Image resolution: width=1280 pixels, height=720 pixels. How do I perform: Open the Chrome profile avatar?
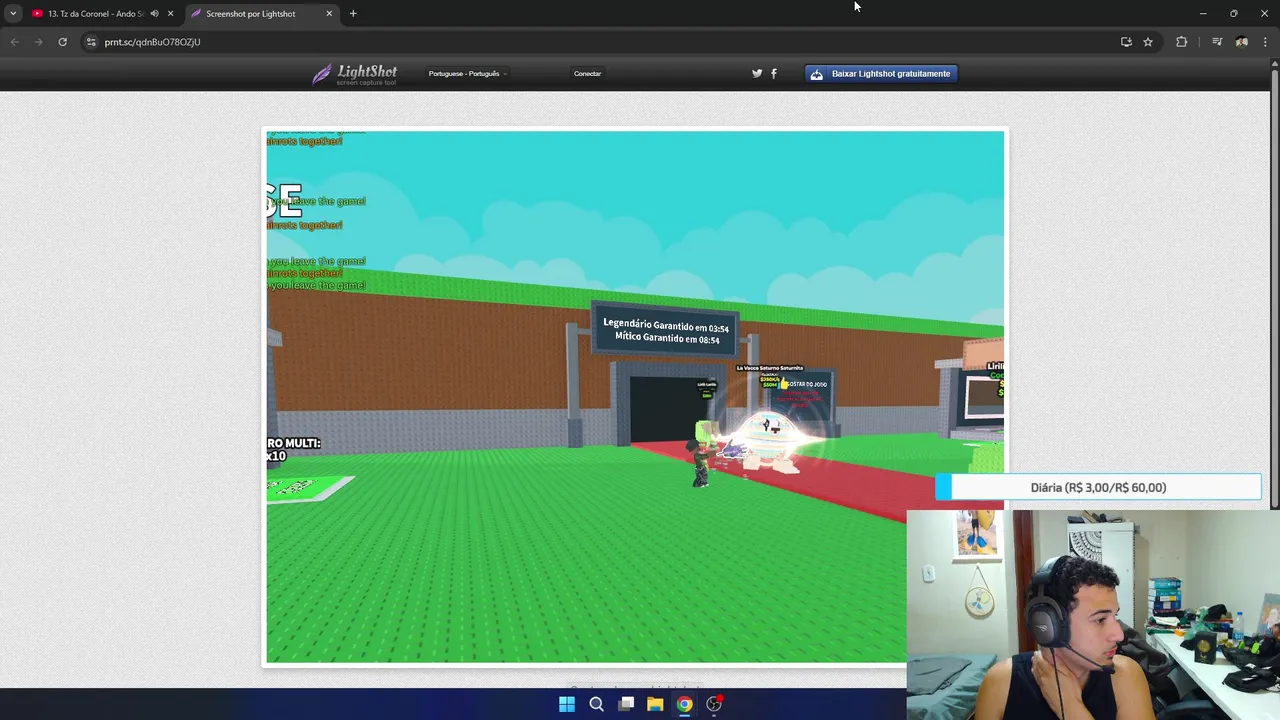pos(1241,42)
